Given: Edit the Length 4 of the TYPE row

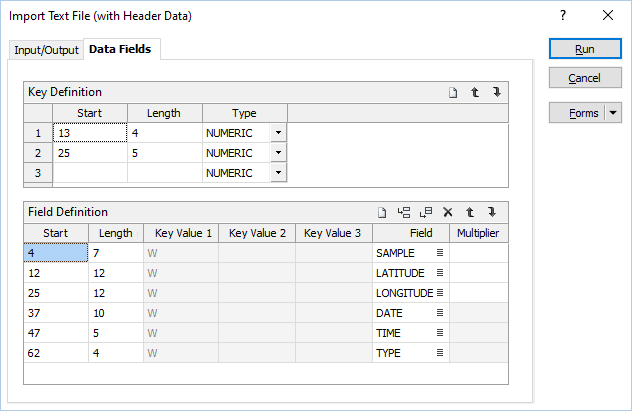Looking at the screenshot, I should 116,353.
